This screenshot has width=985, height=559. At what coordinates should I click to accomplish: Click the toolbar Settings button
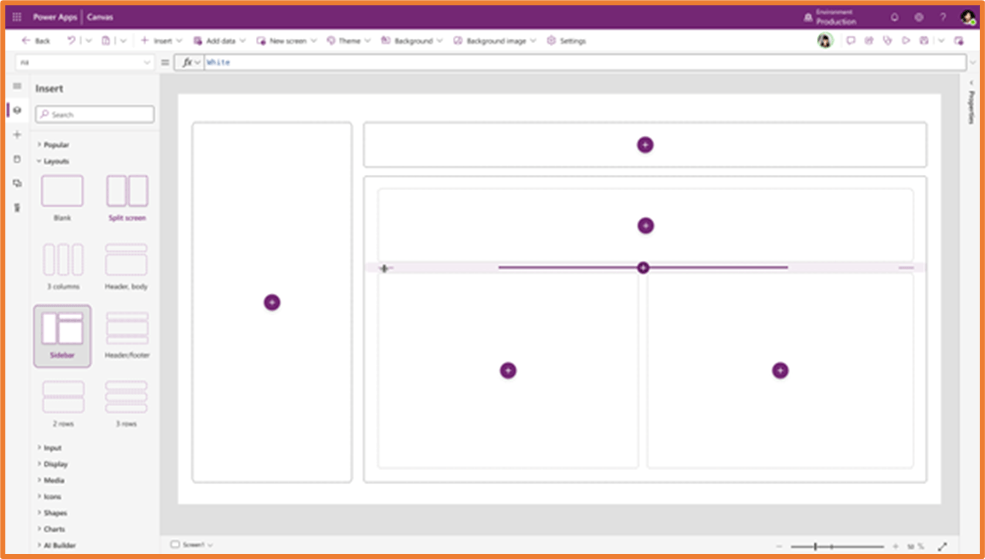(x=566, y=41)
